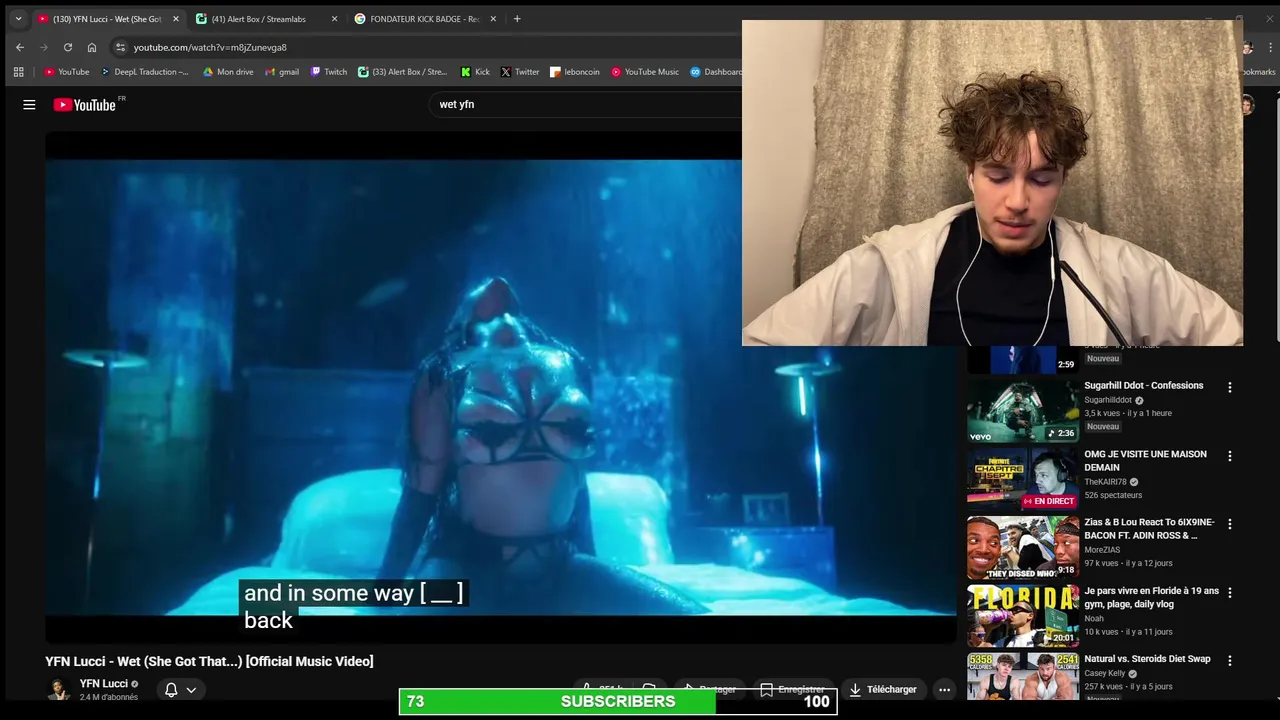Image resolution: width=1280 pixels, height=720 pixels.
Task: View site information icon in address bar
Action: click(x=119, y=47)
